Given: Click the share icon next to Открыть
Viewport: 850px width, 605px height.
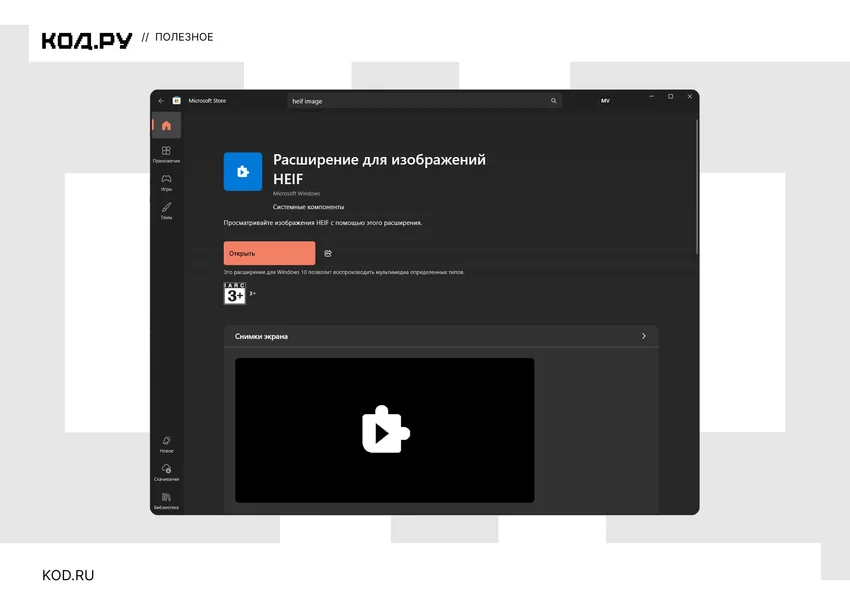Looking at the screenshot, I should (x=328, y=253).
